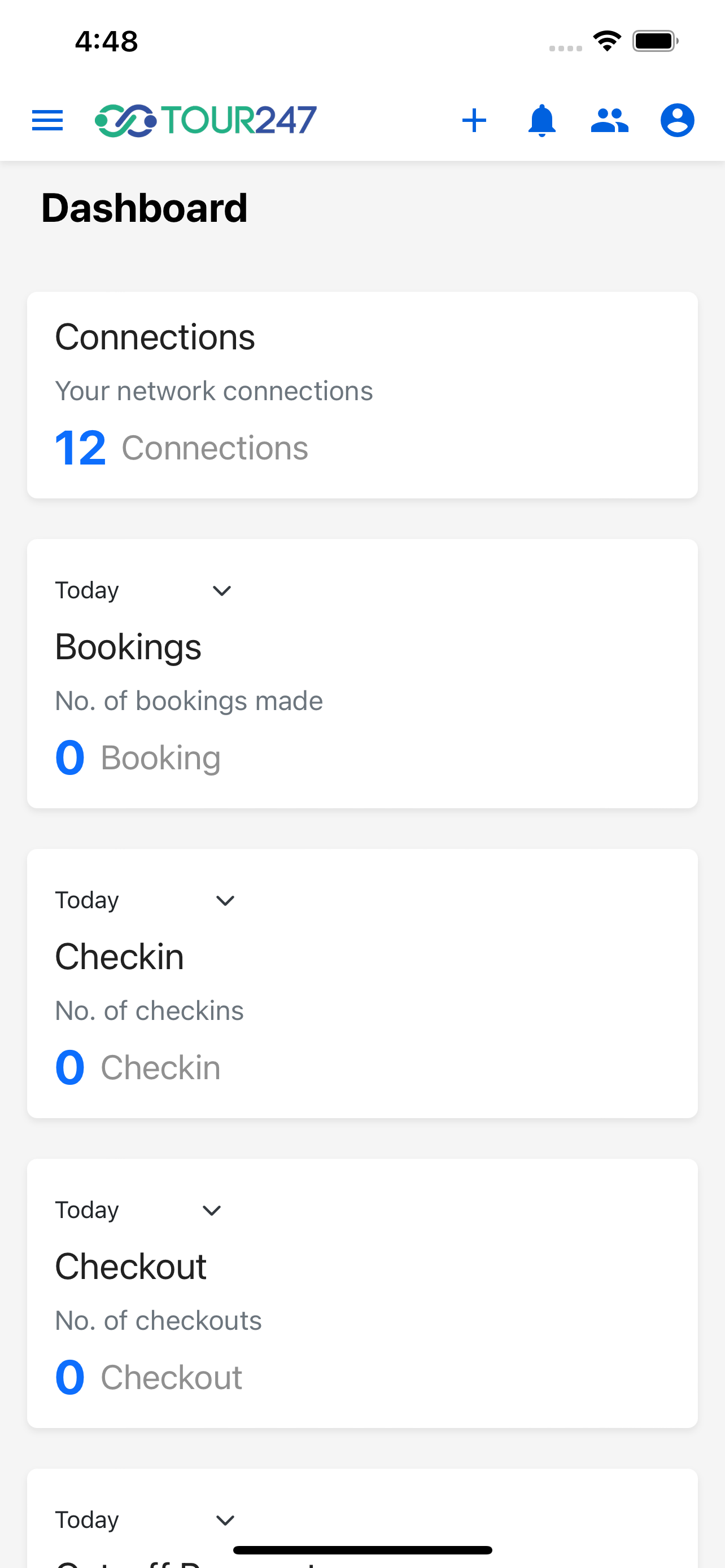Open the connections people icon
The width and height of the screenshot is (725, 1568).
[609, 120]
